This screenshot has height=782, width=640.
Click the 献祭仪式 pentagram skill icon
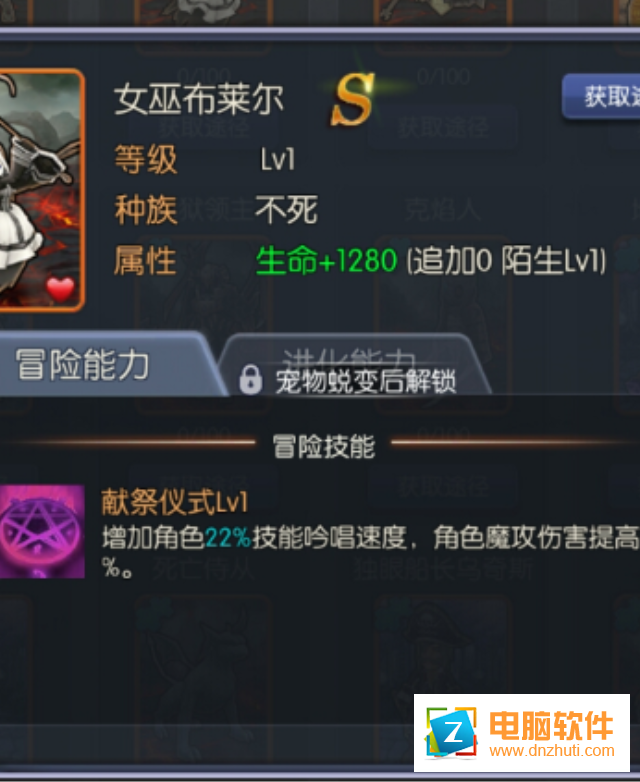pyautogui.click(x=42, y=531)
